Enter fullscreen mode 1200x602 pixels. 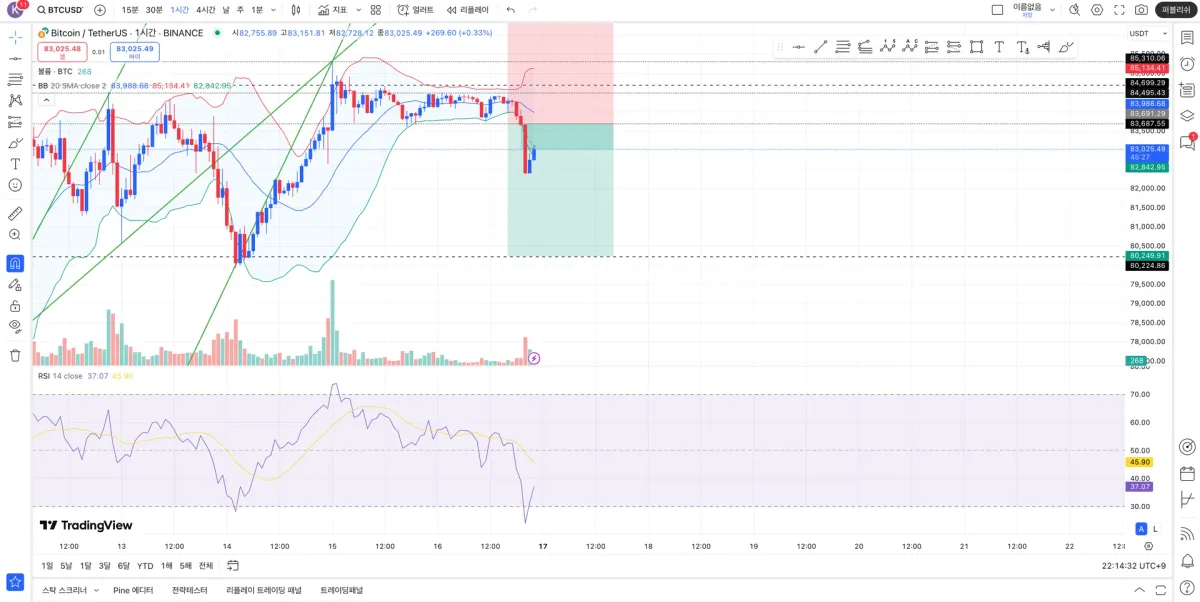click(x=1119, y=10)
